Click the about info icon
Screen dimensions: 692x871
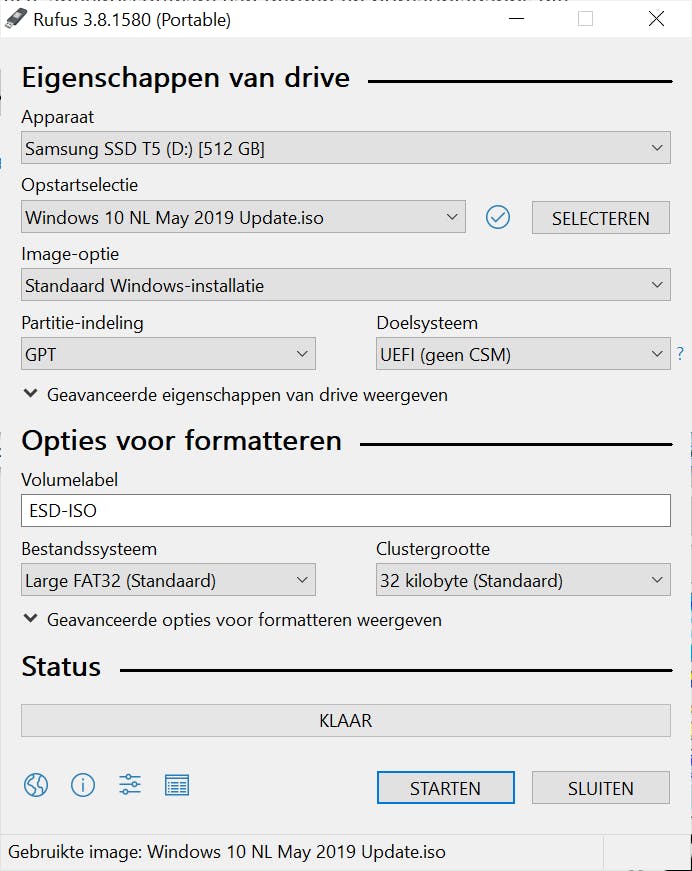[x=83, y=786]
